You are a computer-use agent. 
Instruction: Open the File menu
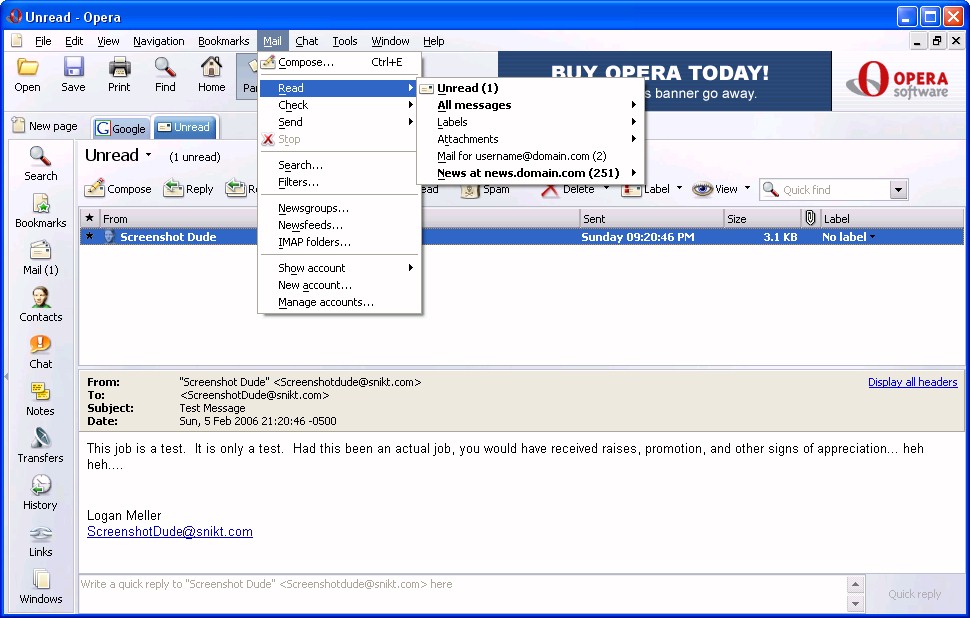(43, 41)
